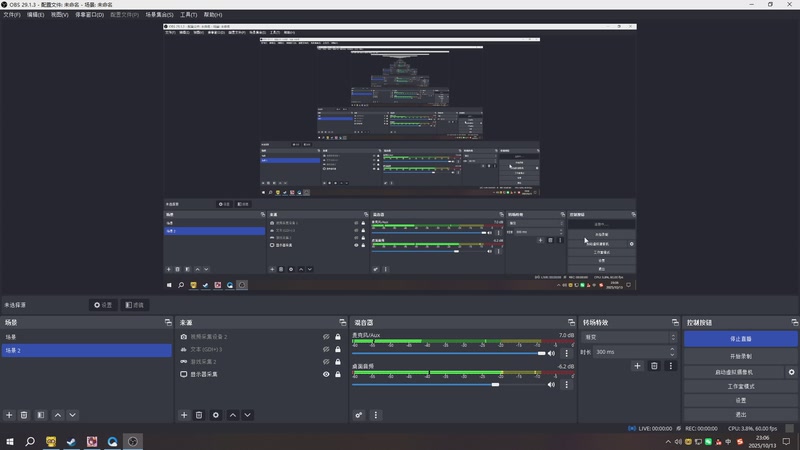The width and height of the screenshot is (800, 450).
Task: Open the 帮助(H) menu
Action: pyautogui.click(x=213, y=15)
